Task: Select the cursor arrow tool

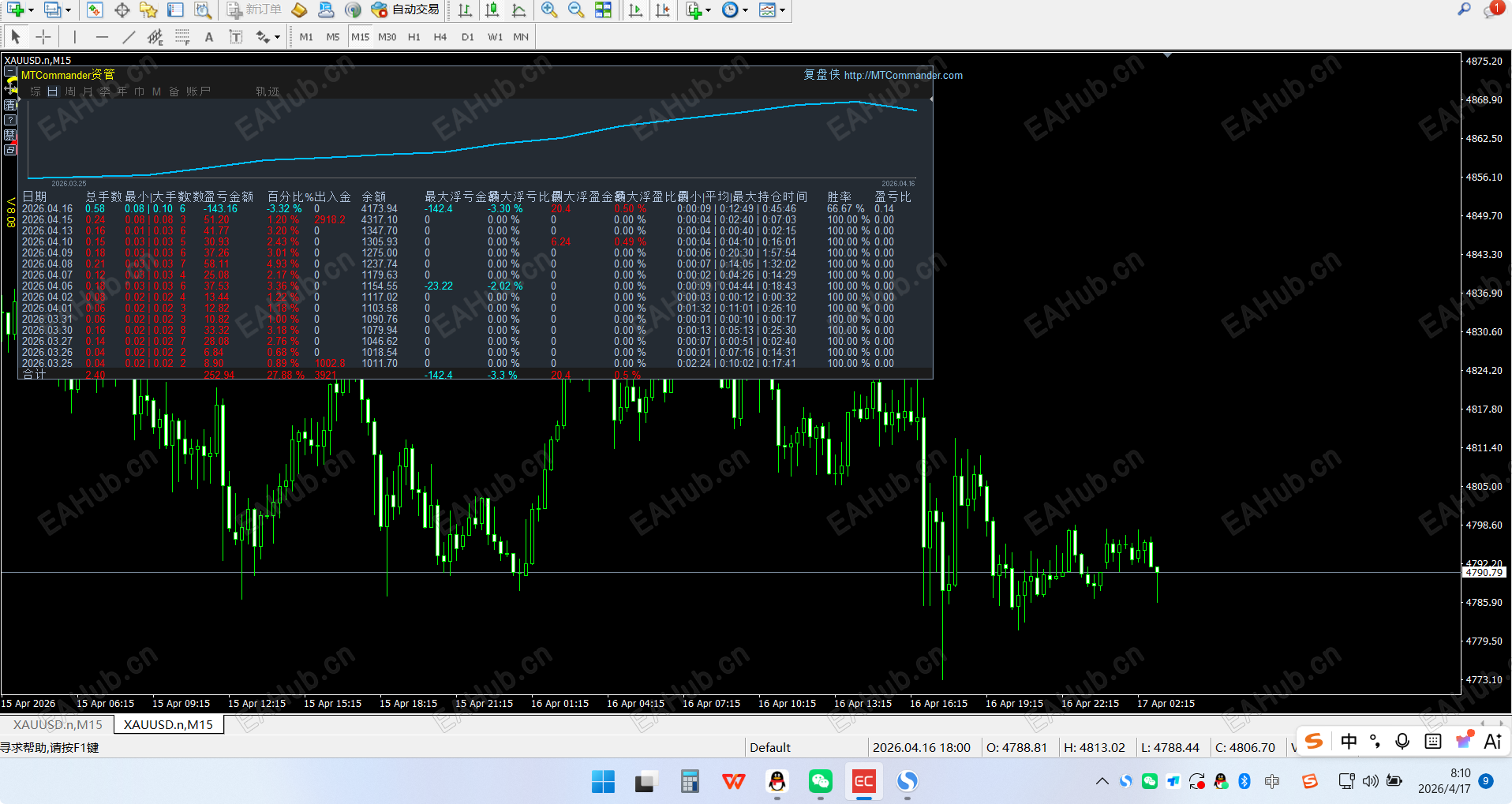Action: [x=16, y=36]
